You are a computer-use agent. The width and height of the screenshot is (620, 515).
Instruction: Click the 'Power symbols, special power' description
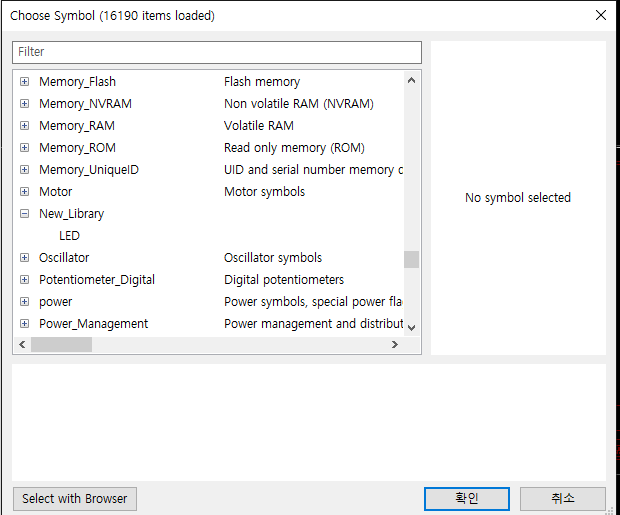point(313,302)
